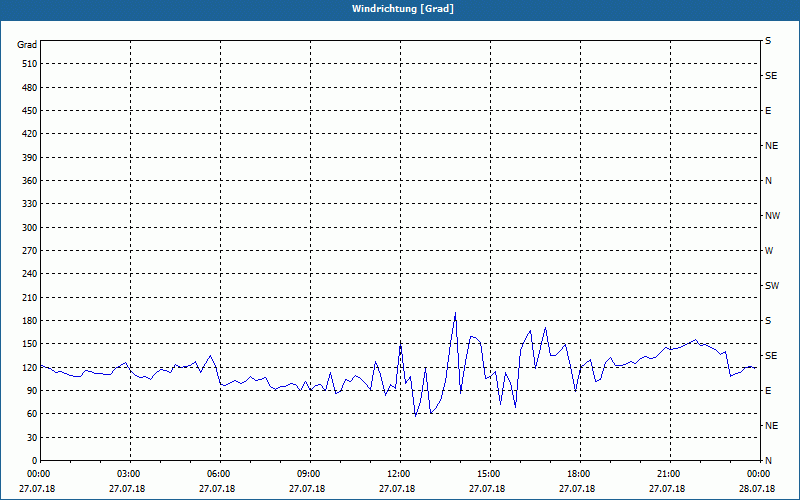
Task: Click the 60 degree axis value
Action: [32, 414]
